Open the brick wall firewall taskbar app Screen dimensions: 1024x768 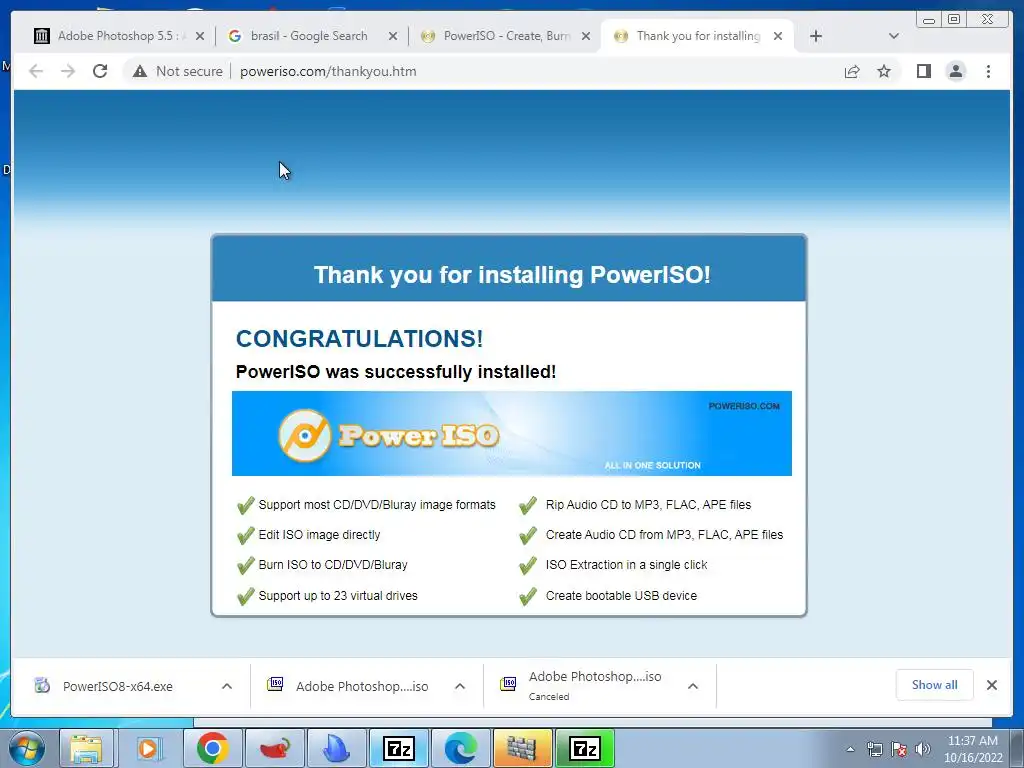pos(522,748)
